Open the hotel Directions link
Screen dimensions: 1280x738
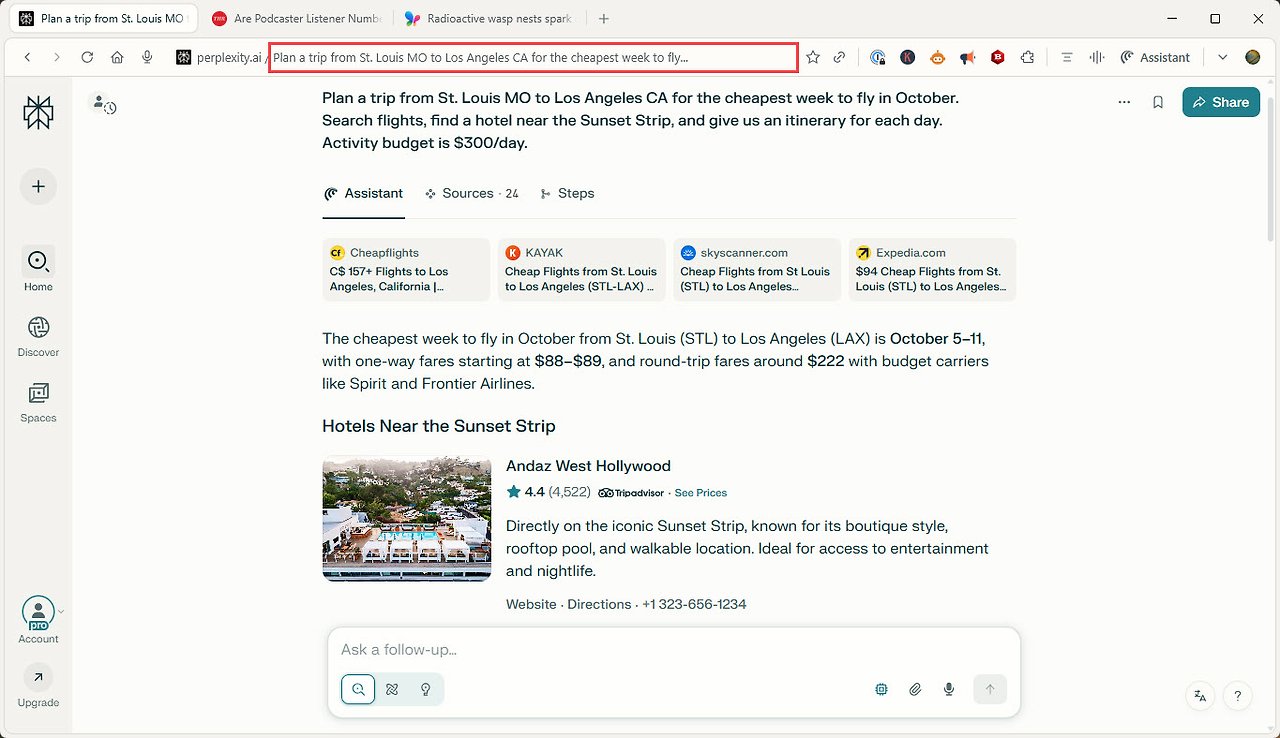599,604
